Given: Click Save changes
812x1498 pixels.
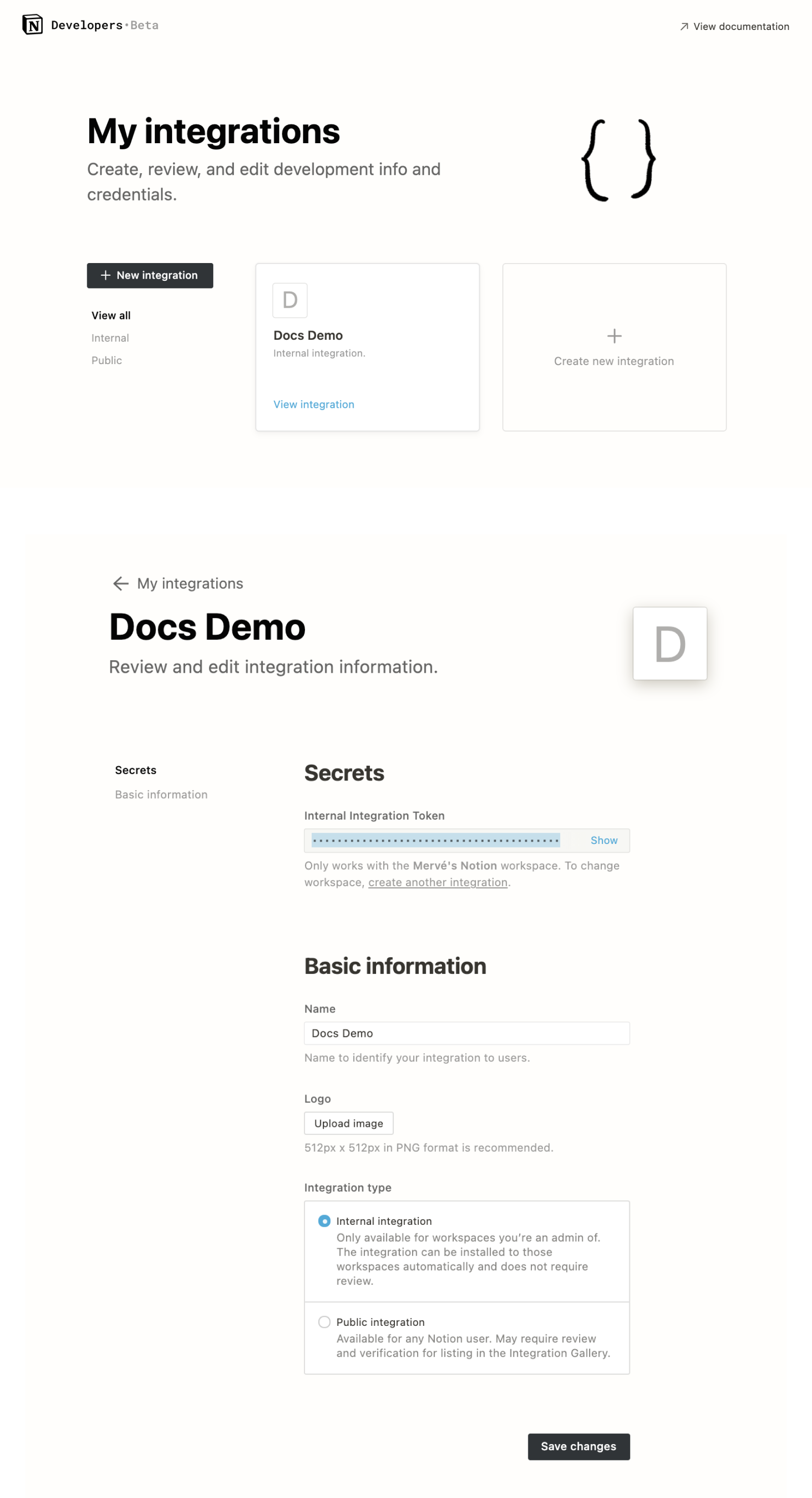Looking at the screenshot, I should [x=579, y=1446].
